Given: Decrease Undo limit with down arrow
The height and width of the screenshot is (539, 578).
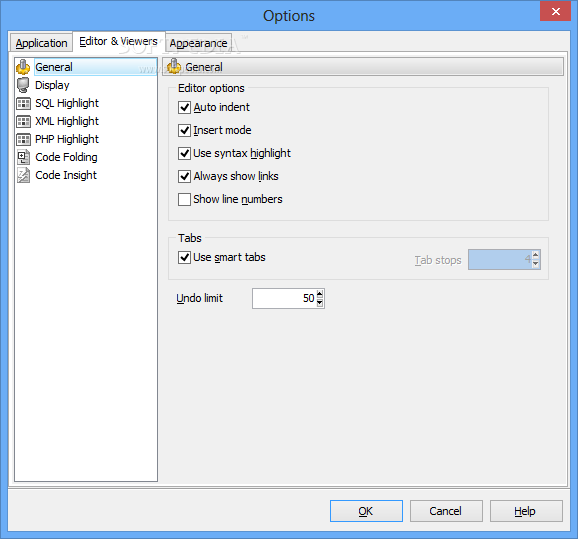Looking at the screenshot, I should (x=320, y=303).
